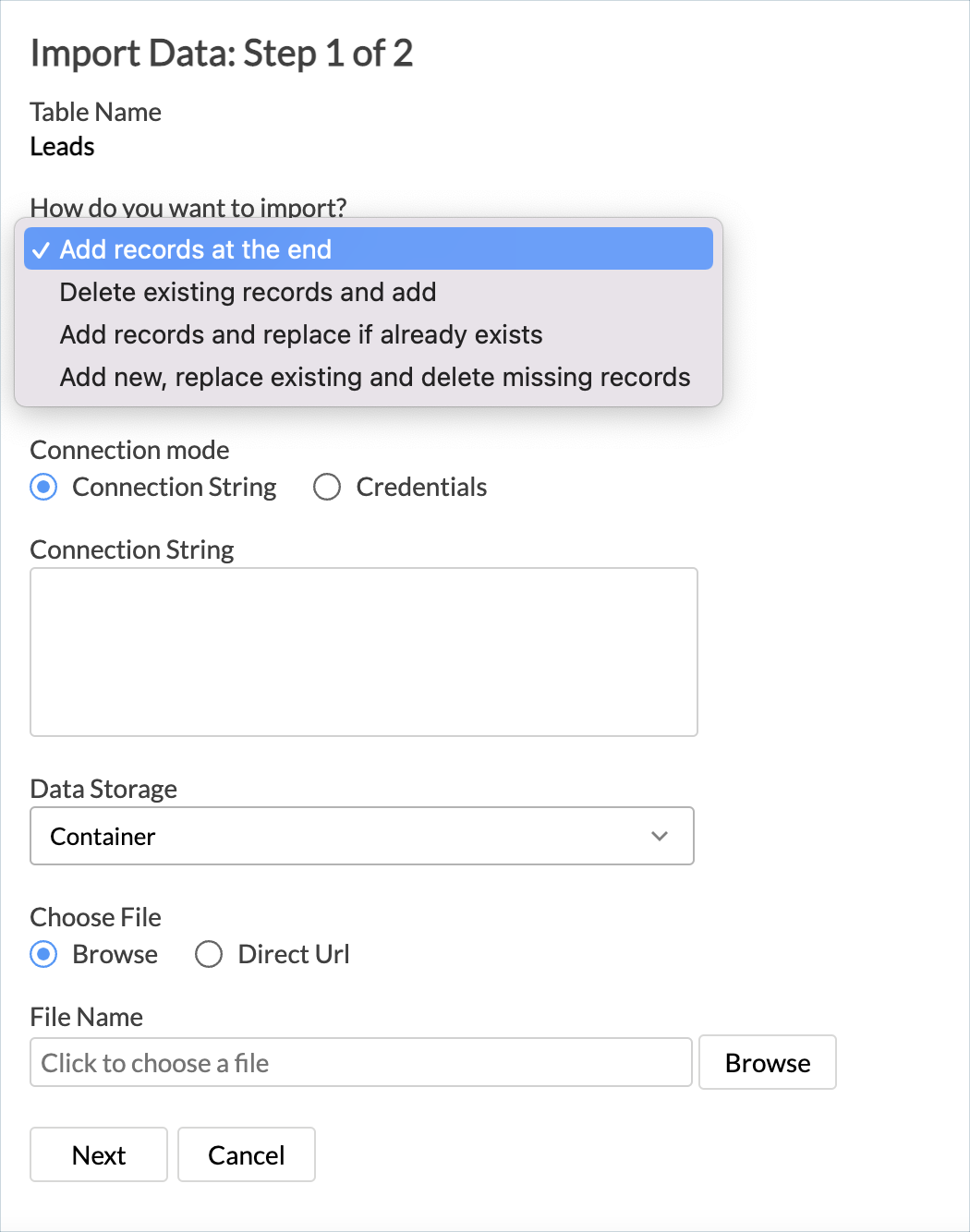Viewport: 970px width, 1232px height.
Task: Select Browse under Choose File
Action: (x=43, y=954)
